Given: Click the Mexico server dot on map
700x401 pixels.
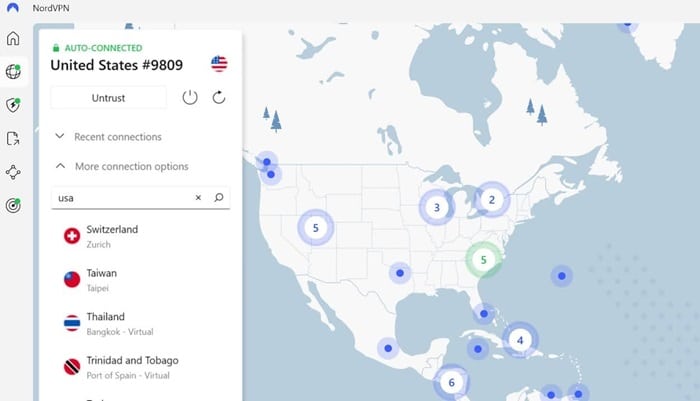Looking at the screenshot, I should 388,348.
